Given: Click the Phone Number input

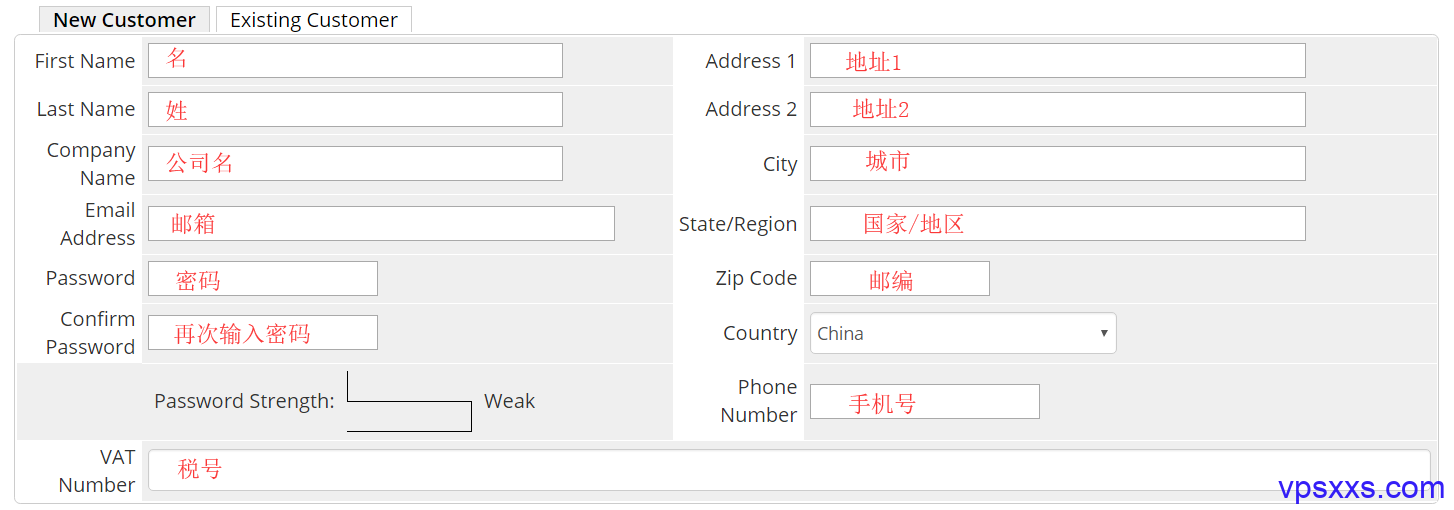Looking at the screenshot, I should coord(924,401).
